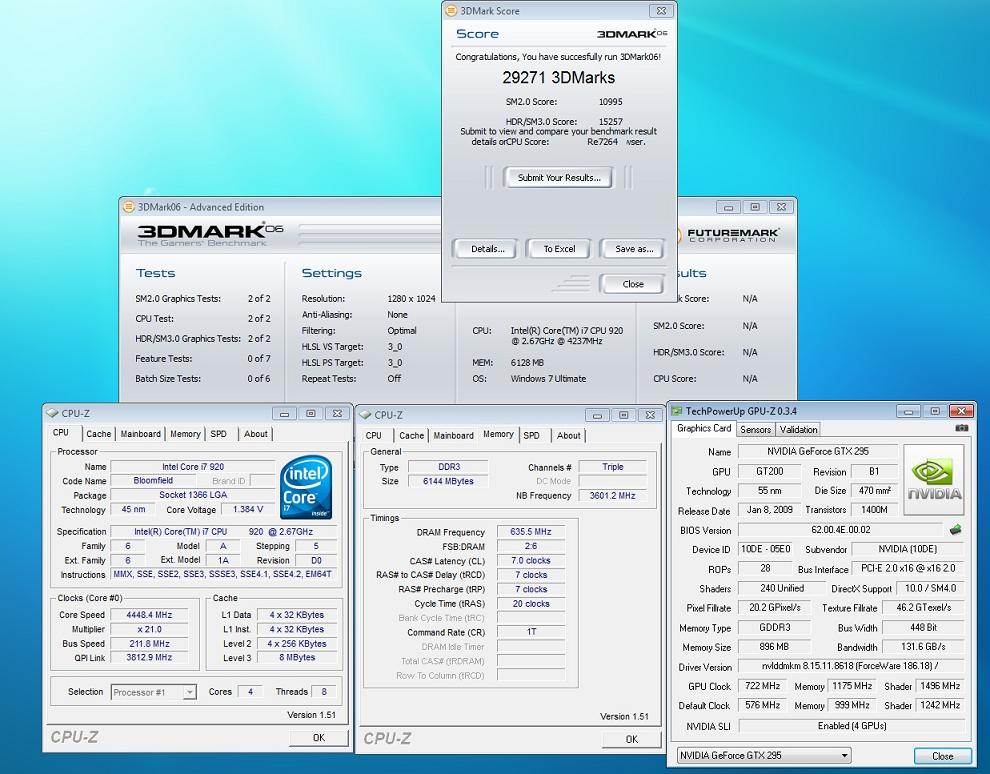Click the left CPU-Z window title icon

52,414
